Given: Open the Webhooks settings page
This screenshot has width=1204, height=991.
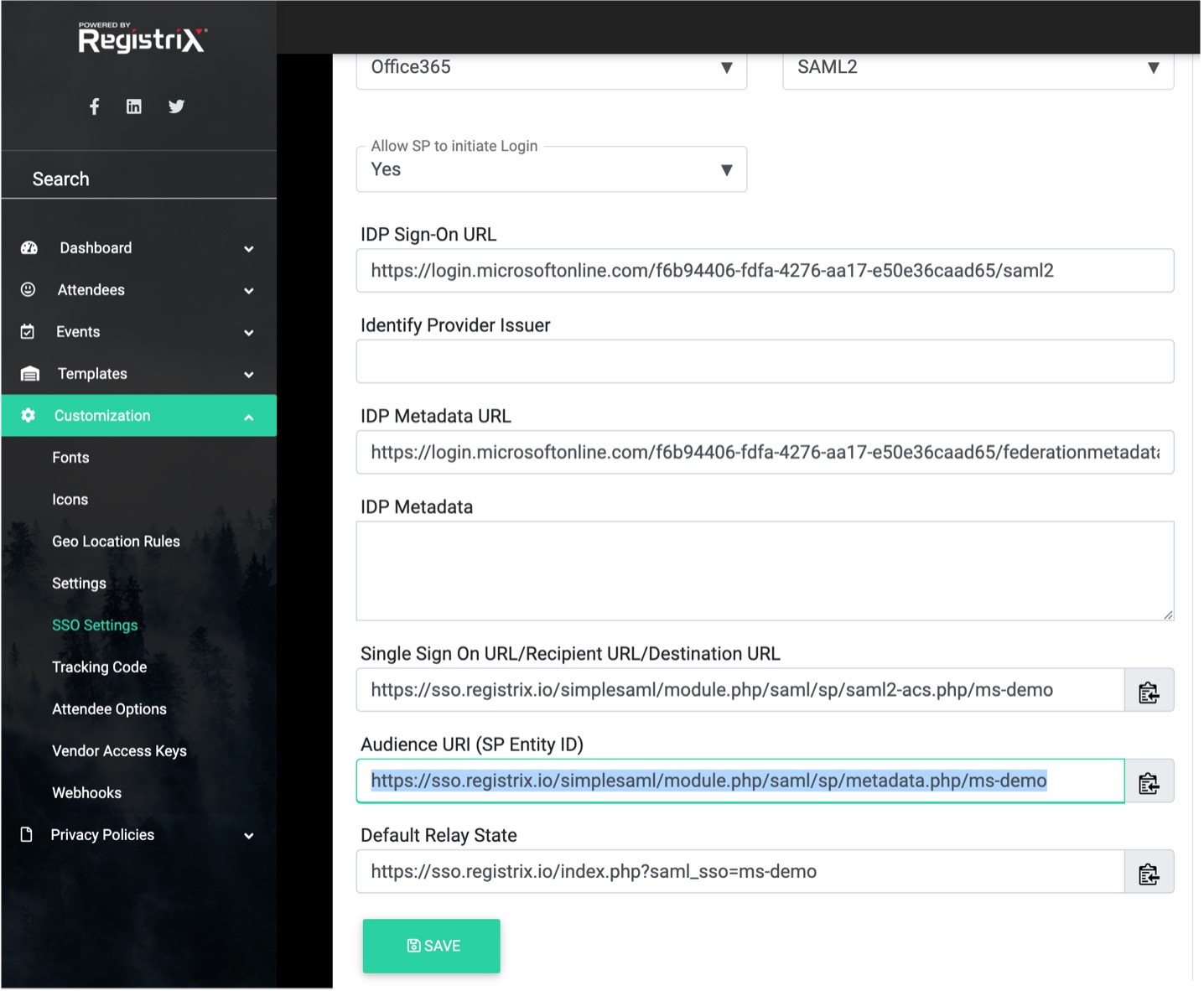Looking at the screenshot, I should coord(86,792).
